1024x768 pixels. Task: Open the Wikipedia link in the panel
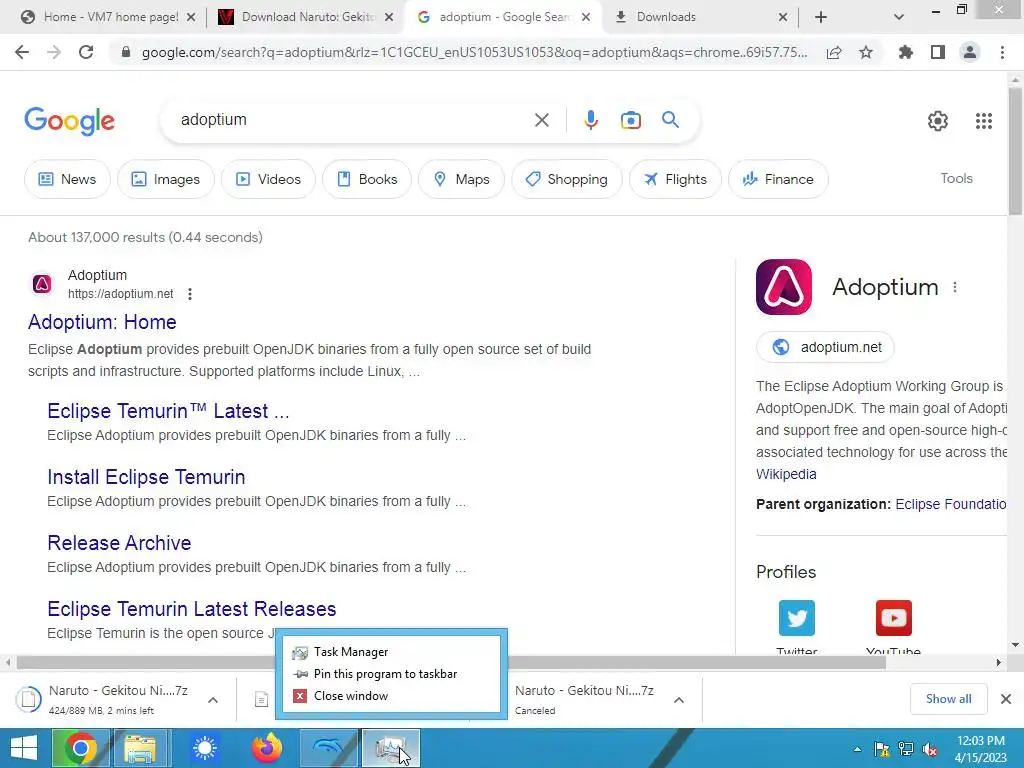[786, 474]
